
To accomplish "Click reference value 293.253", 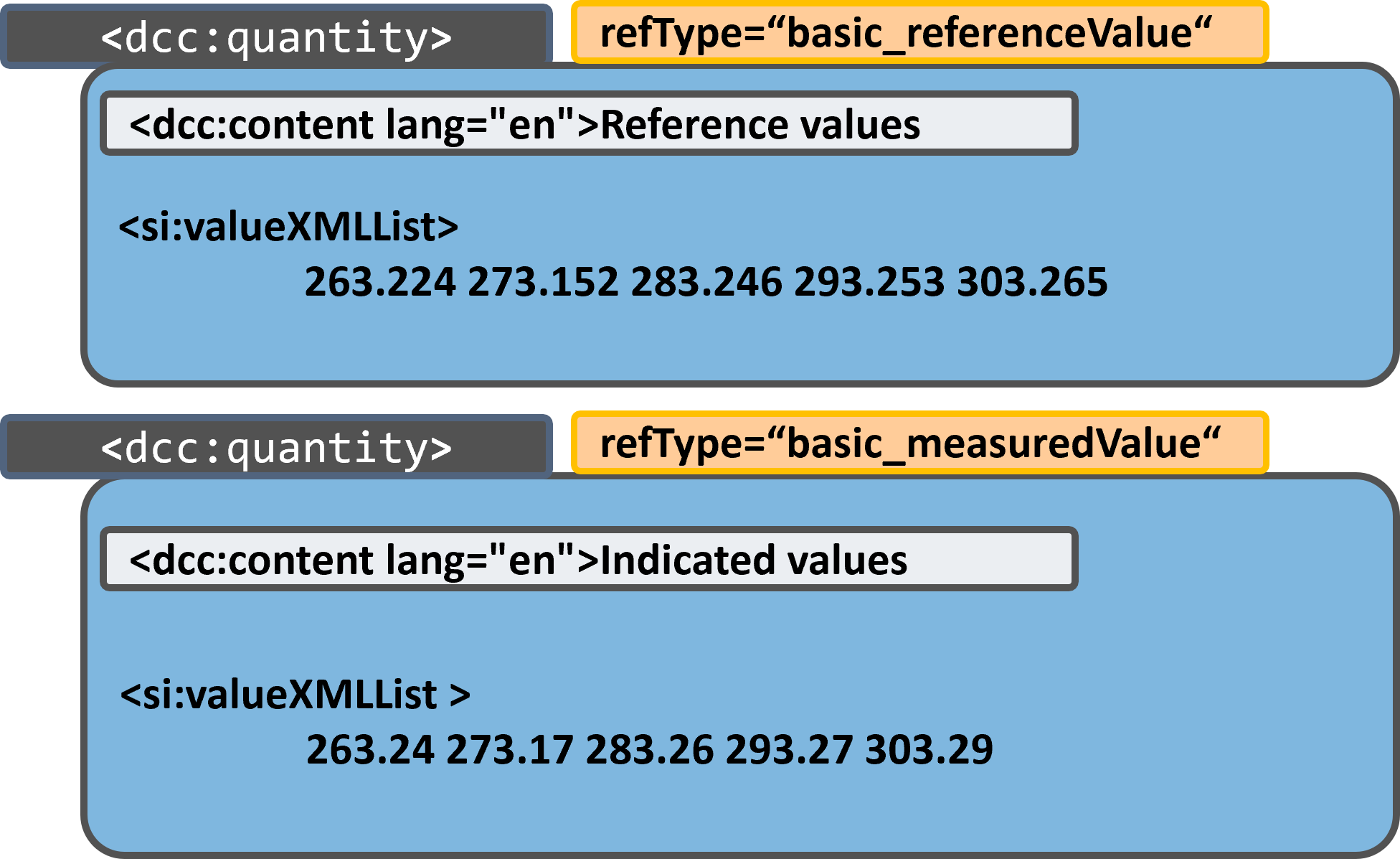I will [x=869, y=281].
